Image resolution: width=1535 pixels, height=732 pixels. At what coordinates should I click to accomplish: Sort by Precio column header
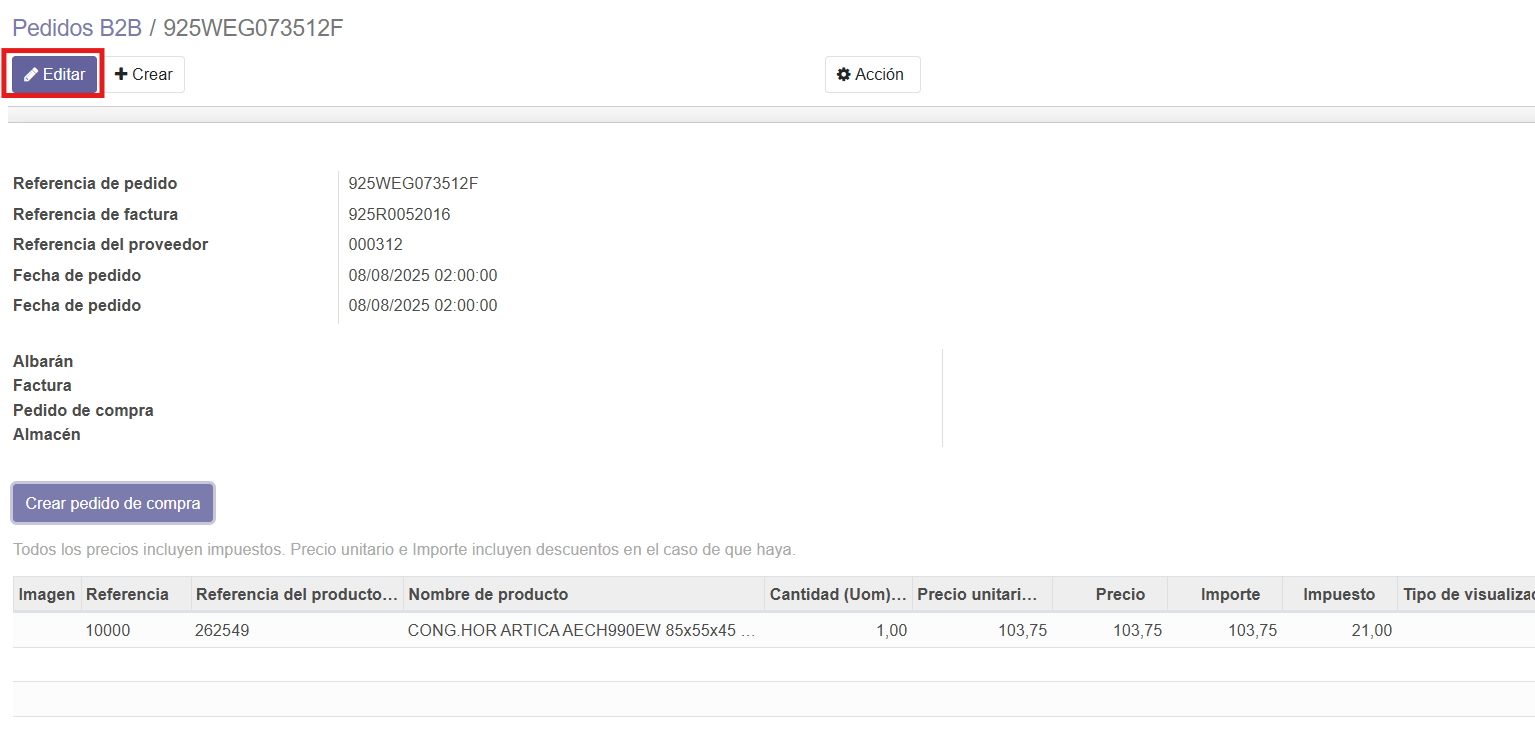[x=1119, y=594]
